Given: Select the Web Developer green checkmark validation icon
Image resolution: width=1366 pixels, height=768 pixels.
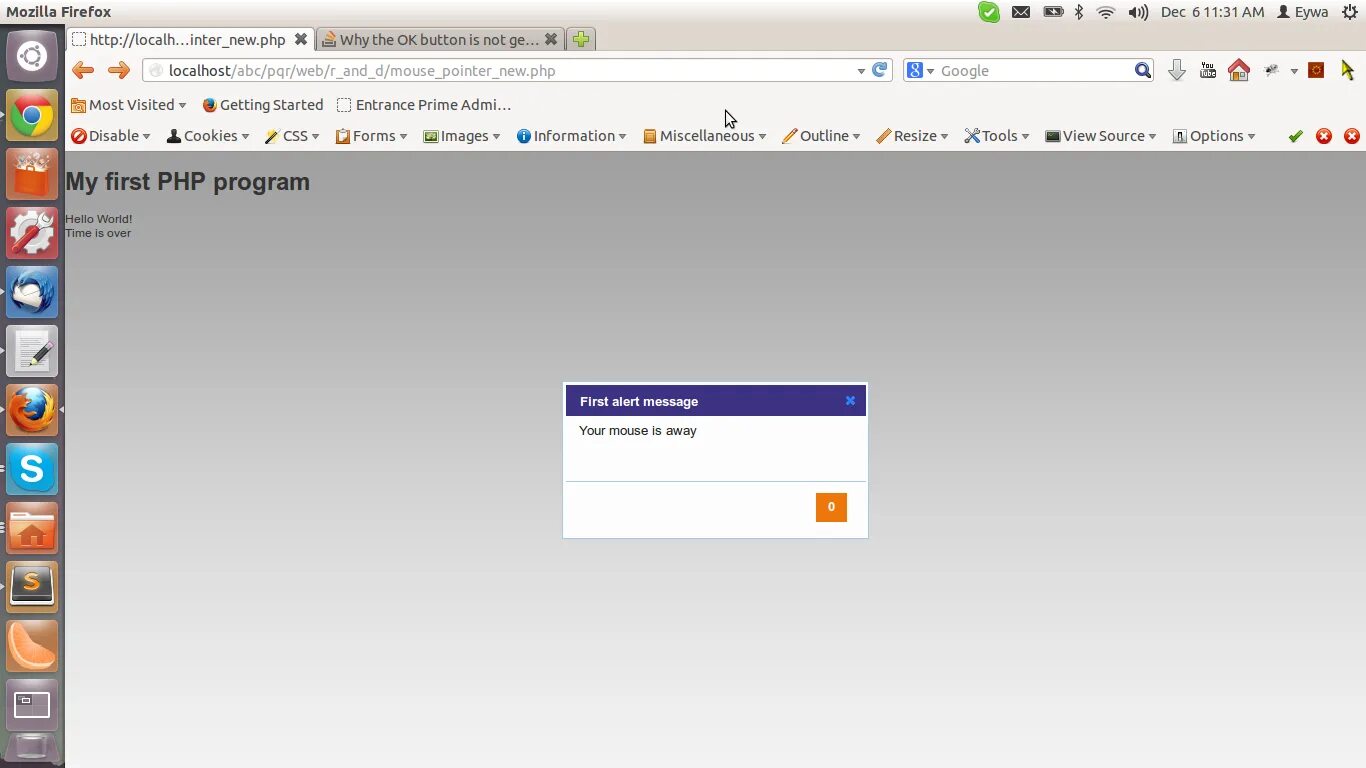Looking at the screenshot, I should [1295, 135].
